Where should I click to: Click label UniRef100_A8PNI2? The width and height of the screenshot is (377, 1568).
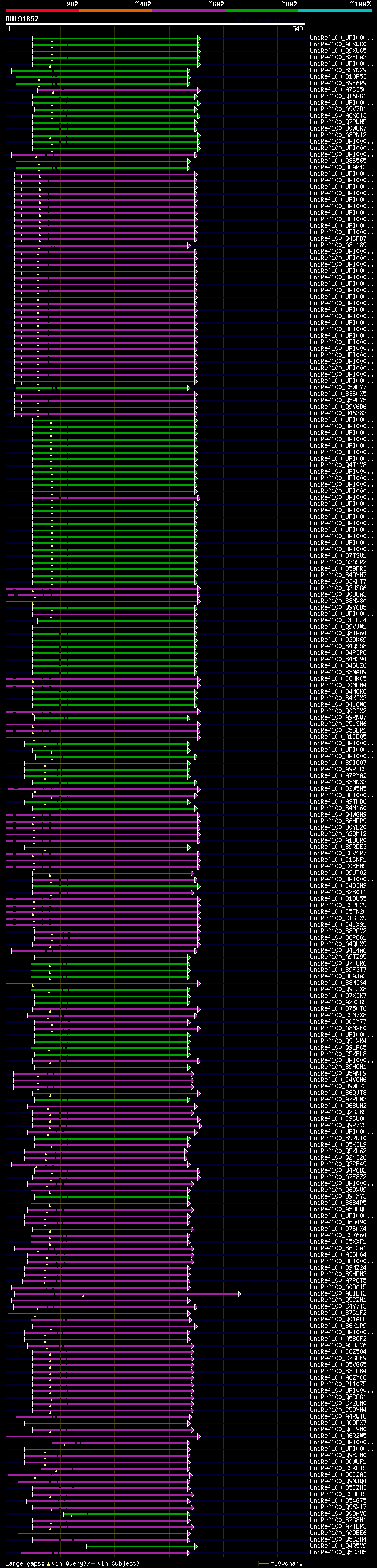338,135
